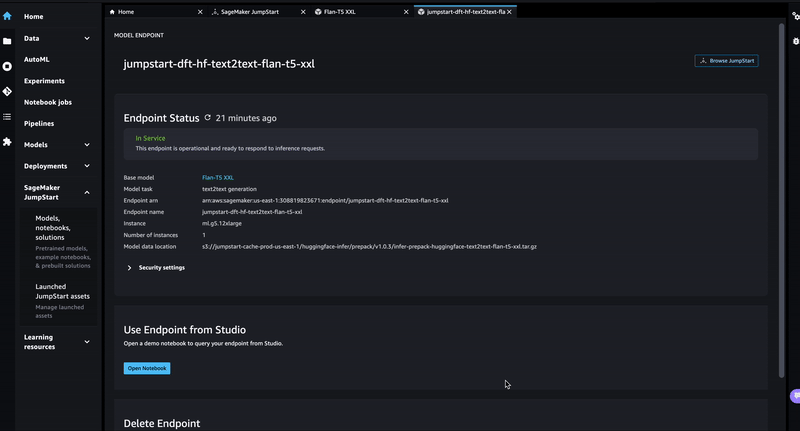
Task: Click the right rail debugger bug icon
Action: click(796, 41)
